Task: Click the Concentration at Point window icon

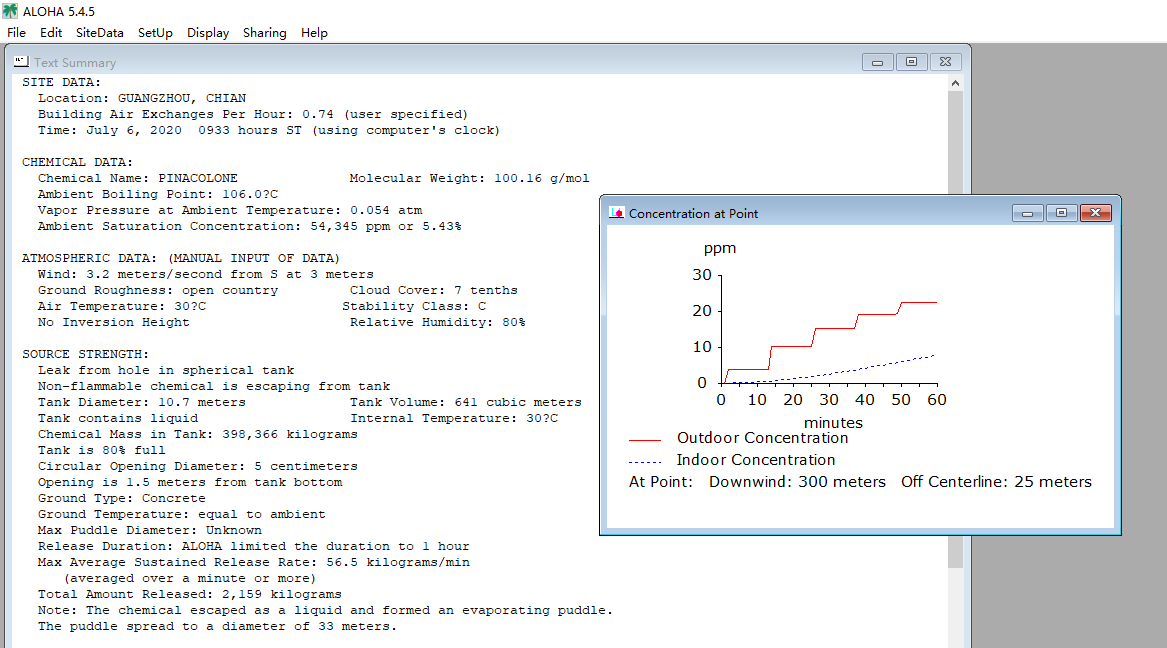Action: (x=616, y=213)
